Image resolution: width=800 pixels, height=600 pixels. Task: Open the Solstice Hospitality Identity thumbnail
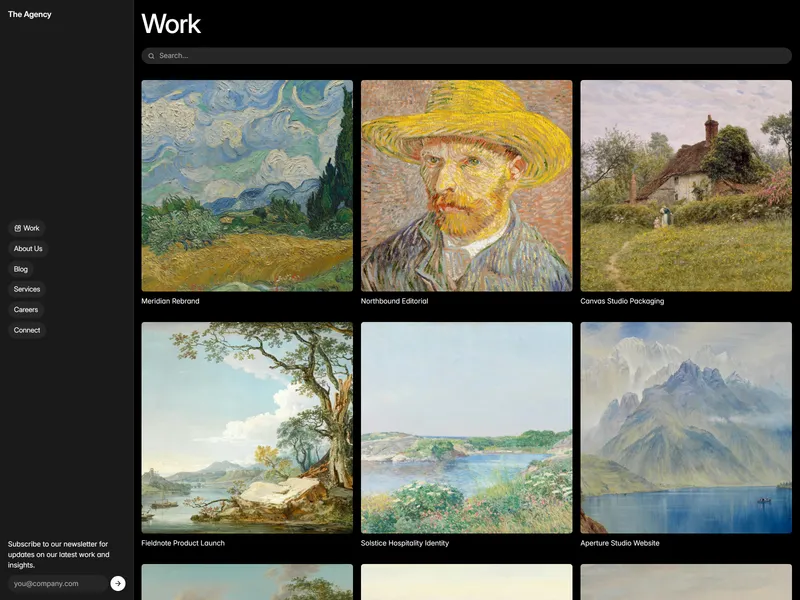coord(466,428)
